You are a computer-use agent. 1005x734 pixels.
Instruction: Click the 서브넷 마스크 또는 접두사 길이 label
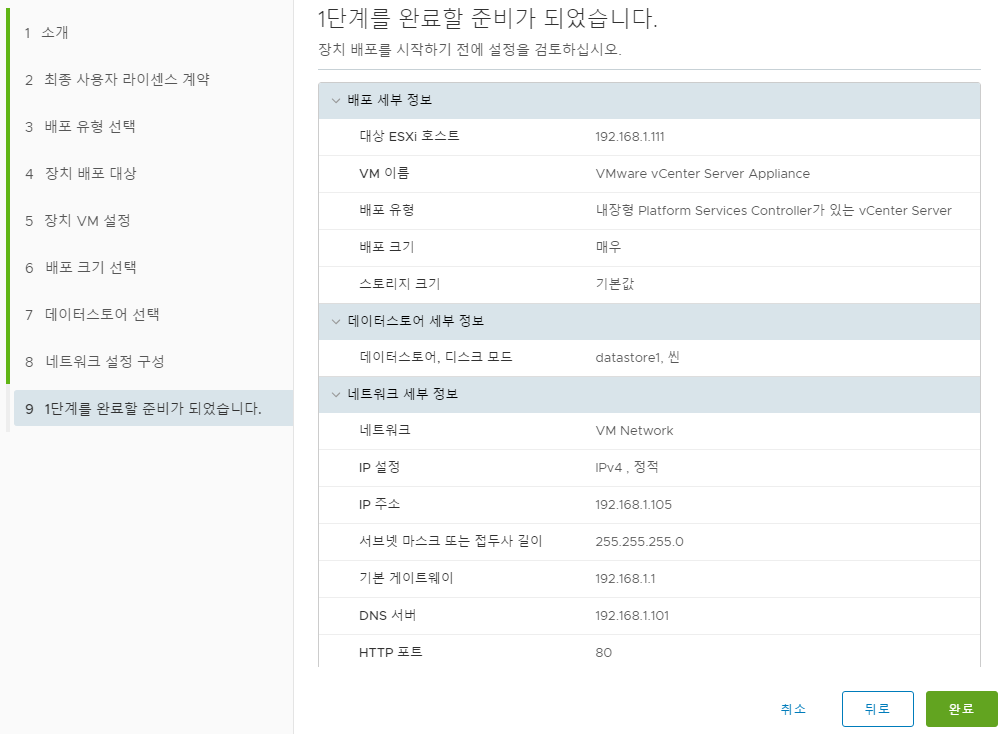coord(451,541)
